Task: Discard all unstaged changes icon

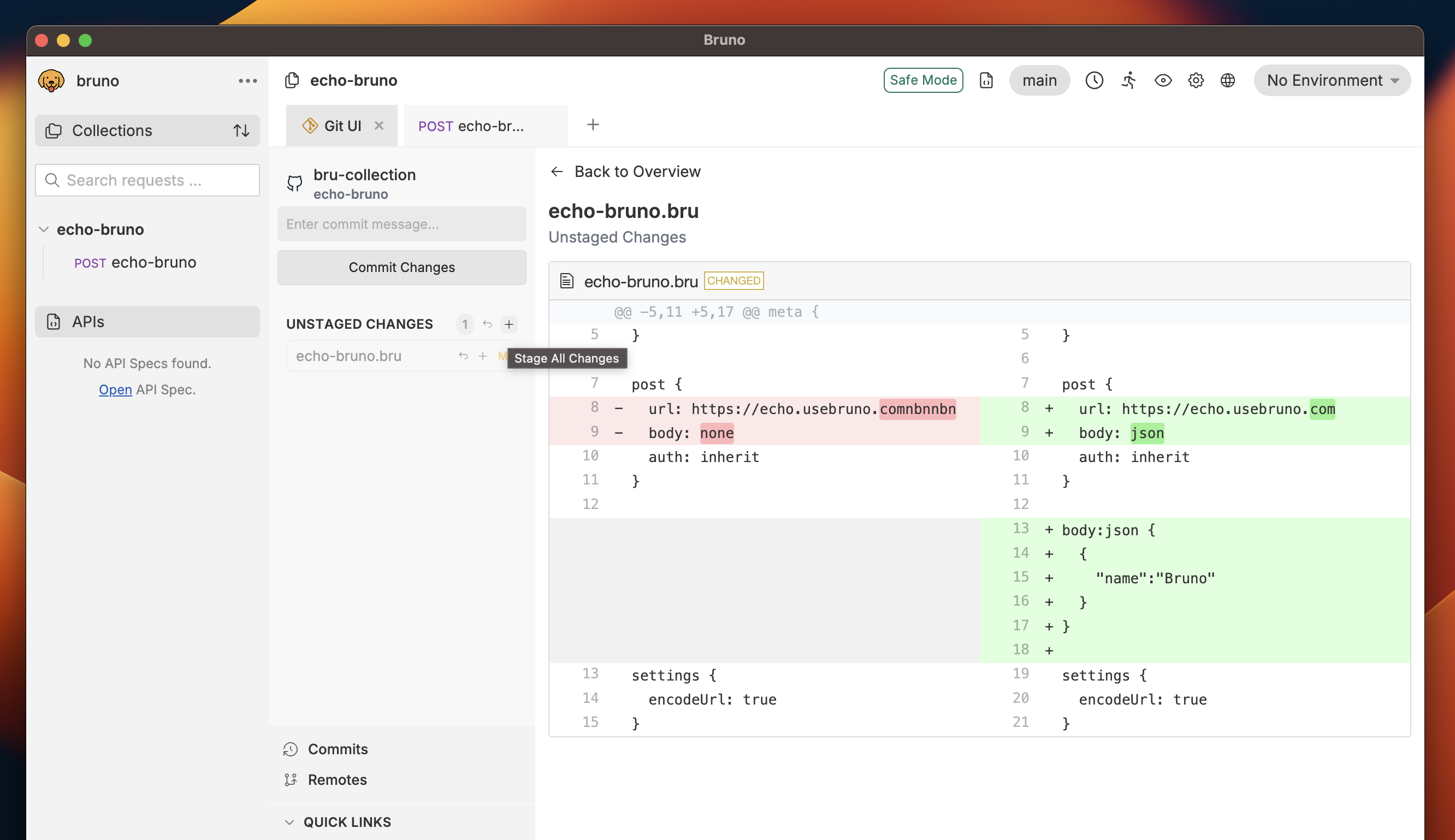Action: point(488,324)
